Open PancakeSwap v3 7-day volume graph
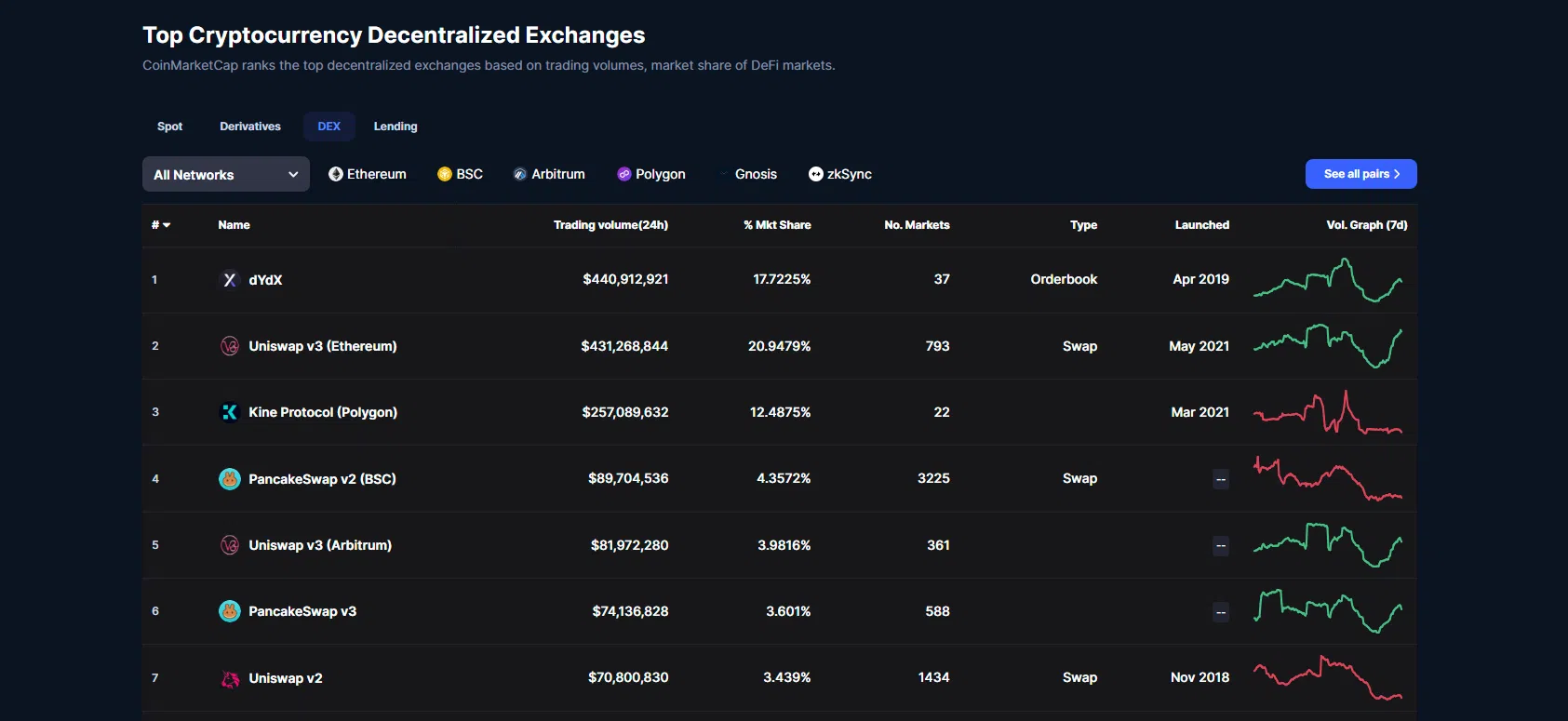The width and height of the screenshot is (1568, 721). point(1328,611)
